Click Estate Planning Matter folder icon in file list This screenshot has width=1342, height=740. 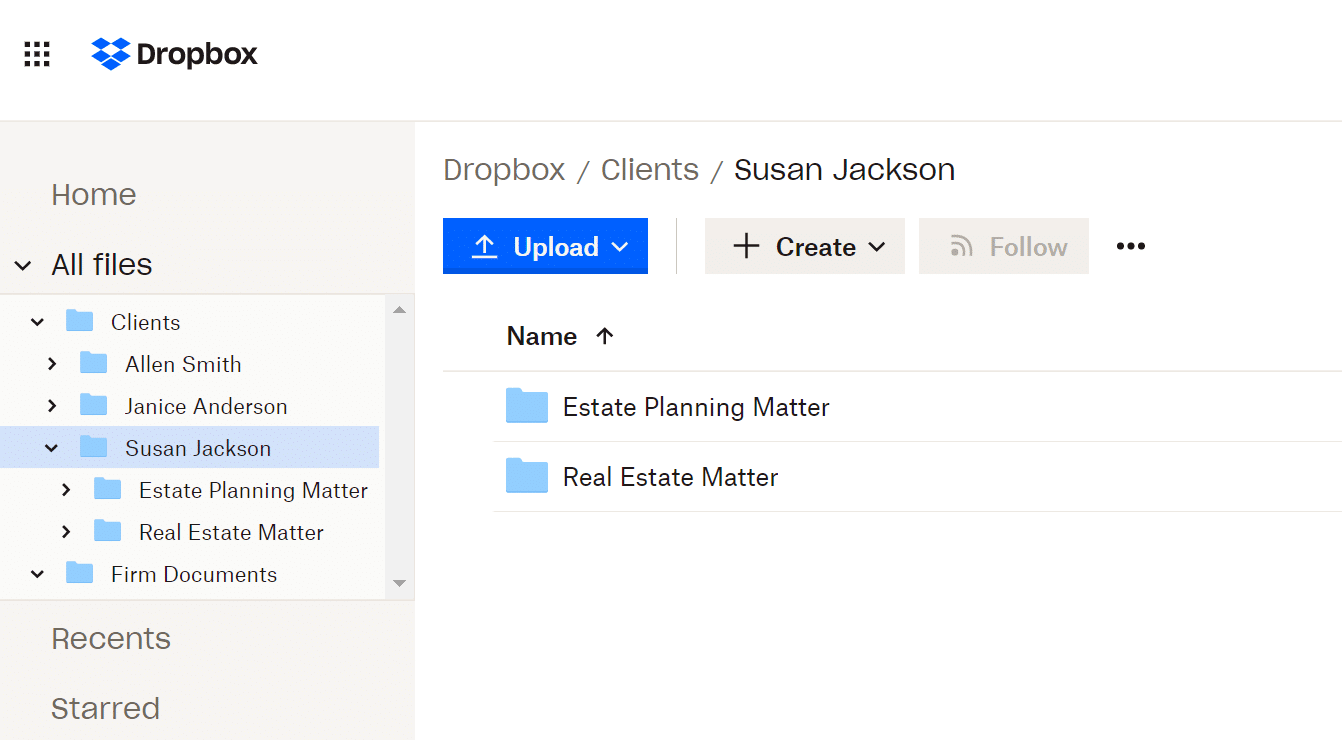click(527, 407)
